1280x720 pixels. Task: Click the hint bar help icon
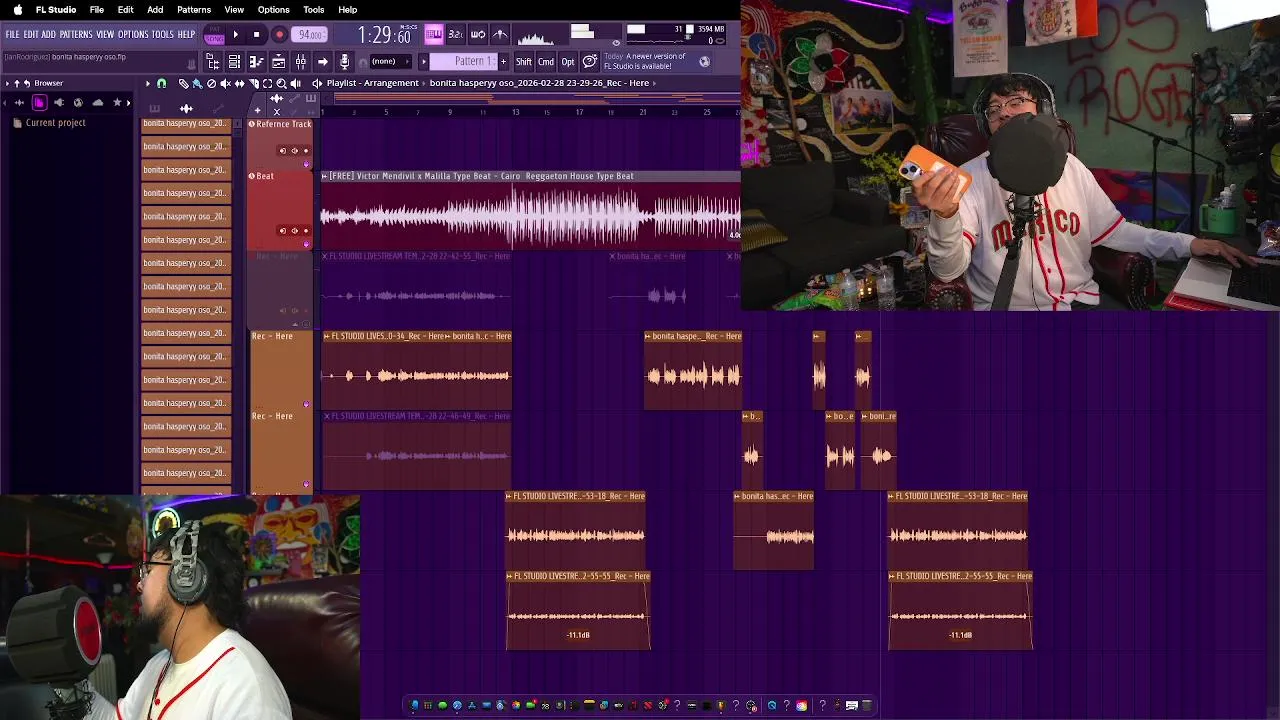click(590, 62)
